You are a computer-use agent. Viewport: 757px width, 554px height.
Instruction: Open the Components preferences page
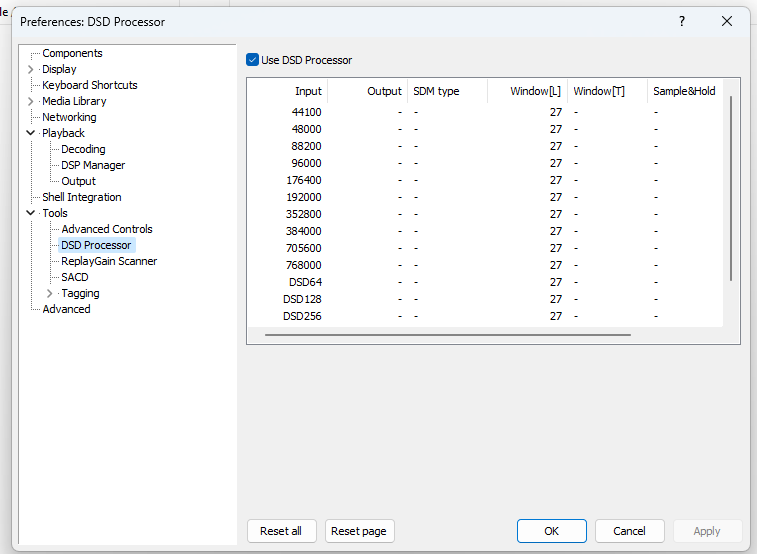pos(72,54)
